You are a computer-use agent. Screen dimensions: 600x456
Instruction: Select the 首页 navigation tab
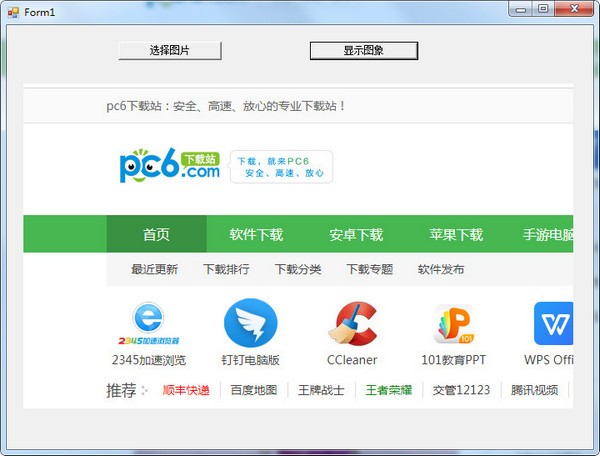coord(157,234)
